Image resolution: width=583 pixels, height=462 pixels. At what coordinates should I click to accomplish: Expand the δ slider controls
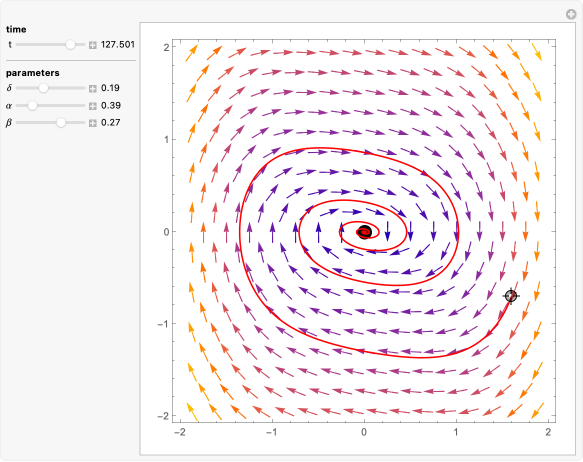pos(93,88)
